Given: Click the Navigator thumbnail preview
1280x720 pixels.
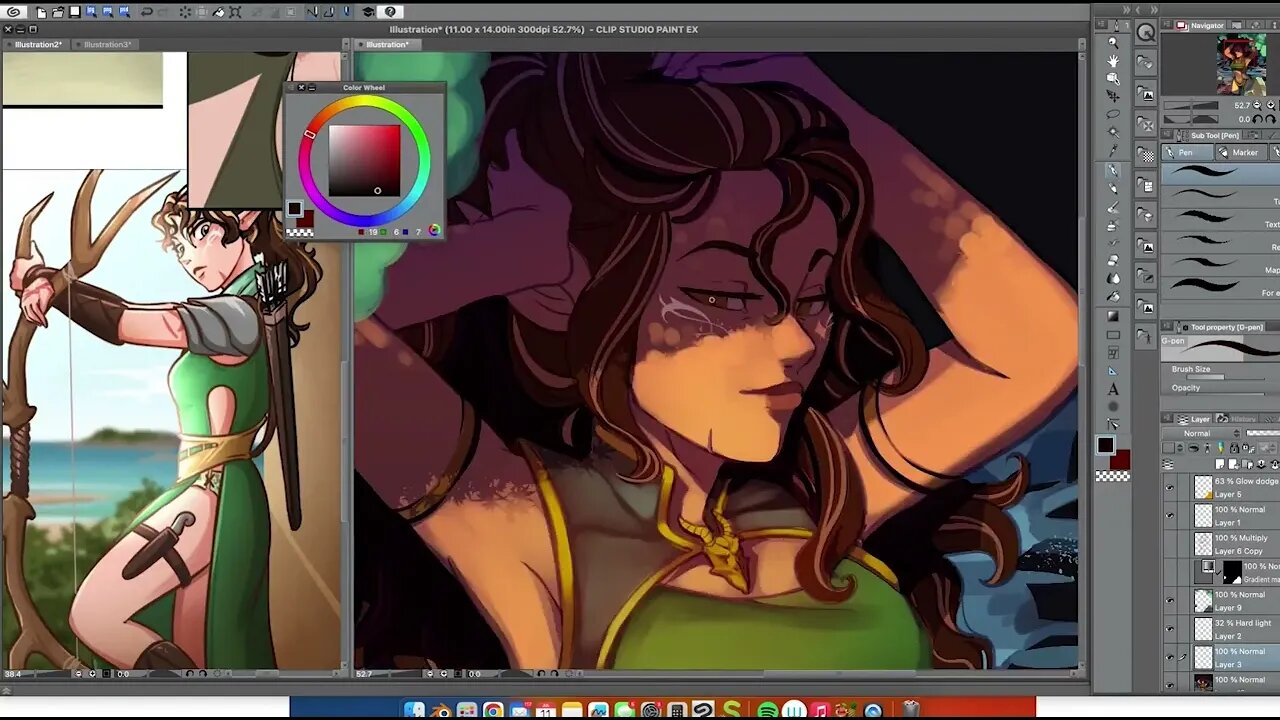Looking at the screenshot, I should click(1241, 65).
